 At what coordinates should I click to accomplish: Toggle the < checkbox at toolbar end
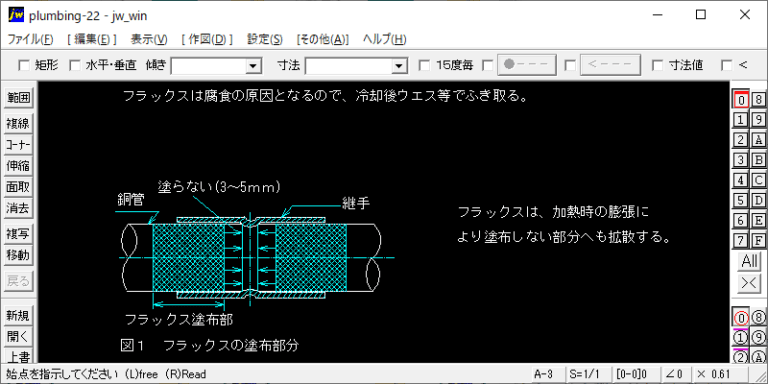[727, 65]
